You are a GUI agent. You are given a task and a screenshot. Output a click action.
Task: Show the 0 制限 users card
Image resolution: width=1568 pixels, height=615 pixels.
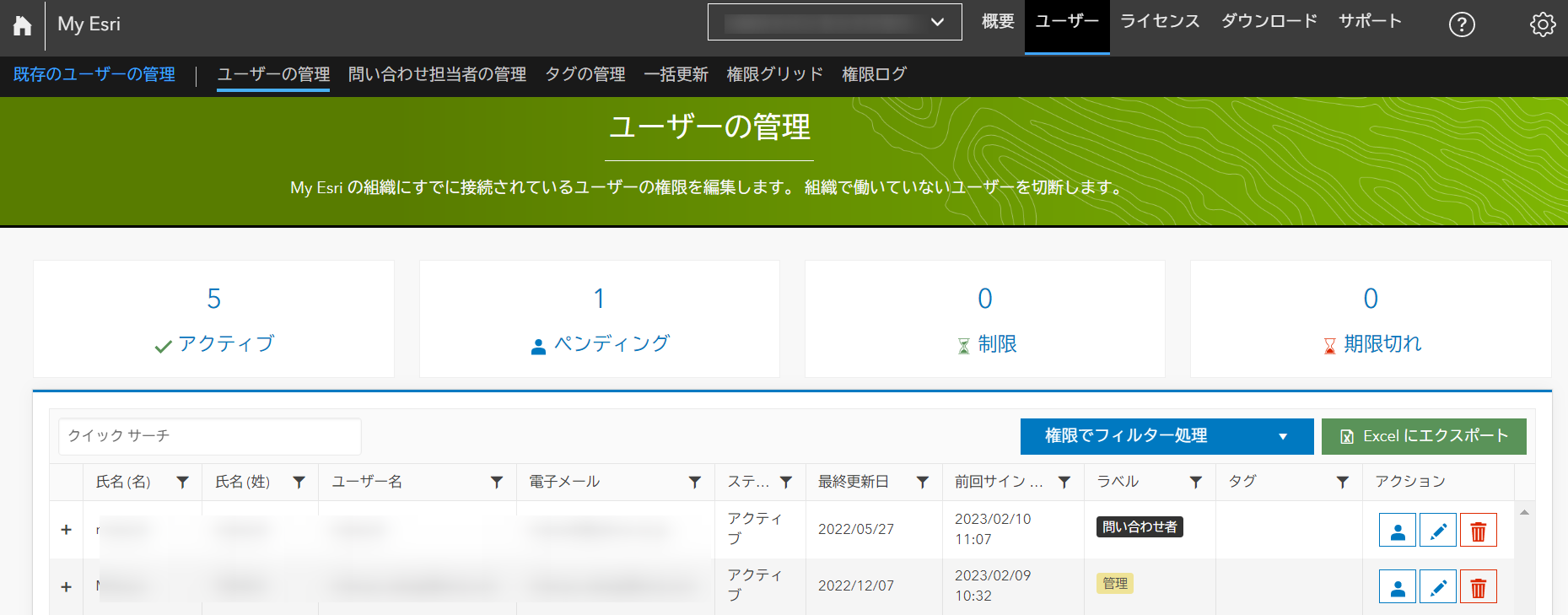[x=985, y=319]
